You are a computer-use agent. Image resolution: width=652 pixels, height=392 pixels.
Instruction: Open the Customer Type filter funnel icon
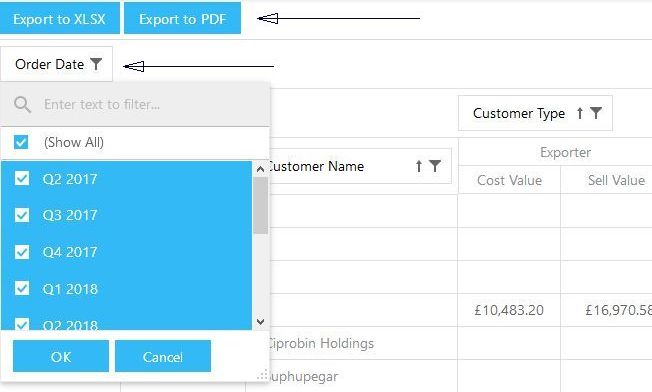pos(596,113)
